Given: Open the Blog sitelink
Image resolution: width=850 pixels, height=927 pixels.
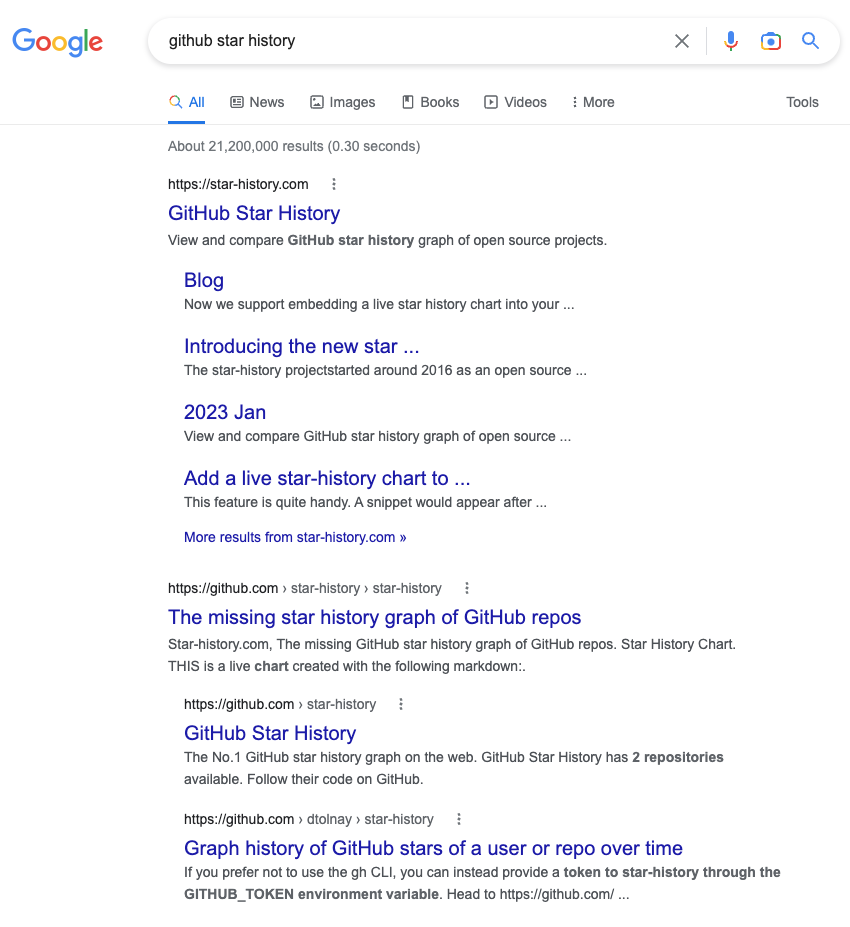Looking at the screenshot, I should (204, 280).
